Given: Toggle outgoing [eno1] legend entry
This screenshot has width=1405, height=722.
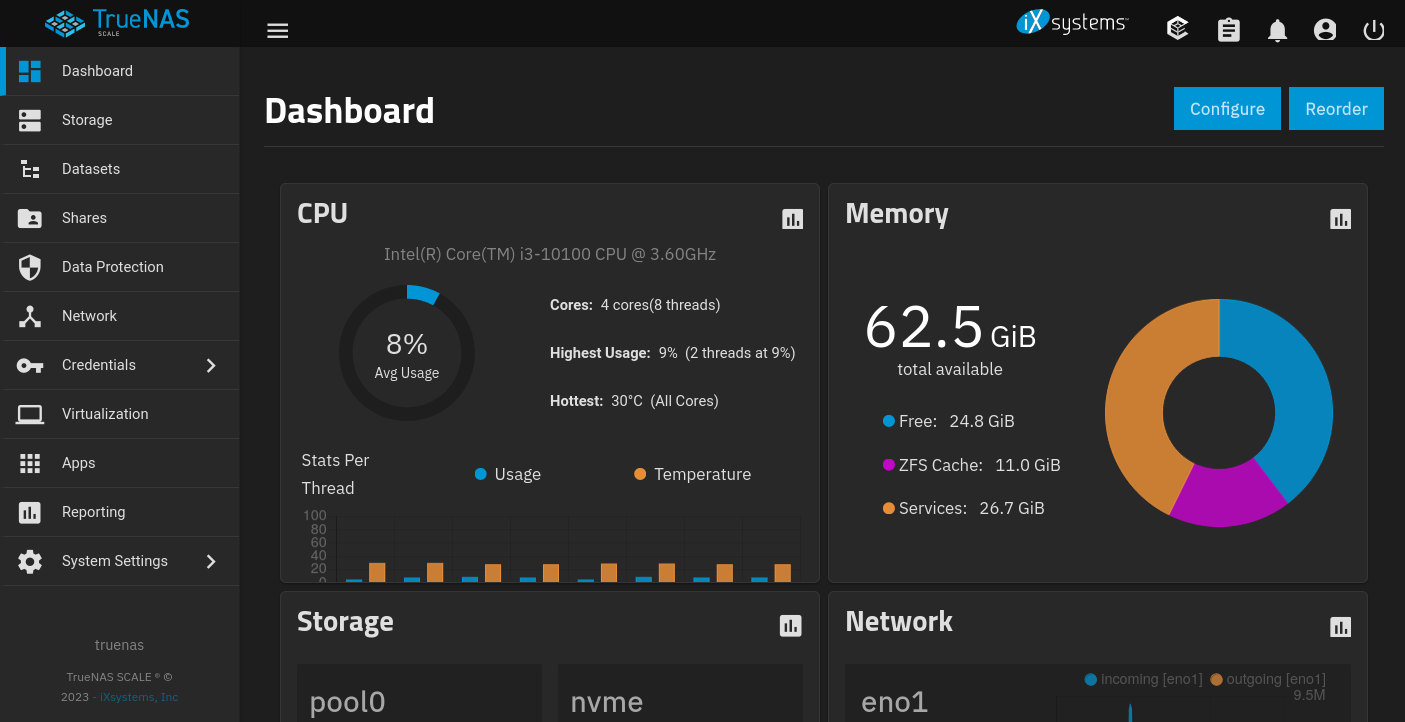Looking at the screenshot, I should [1268, 679].
